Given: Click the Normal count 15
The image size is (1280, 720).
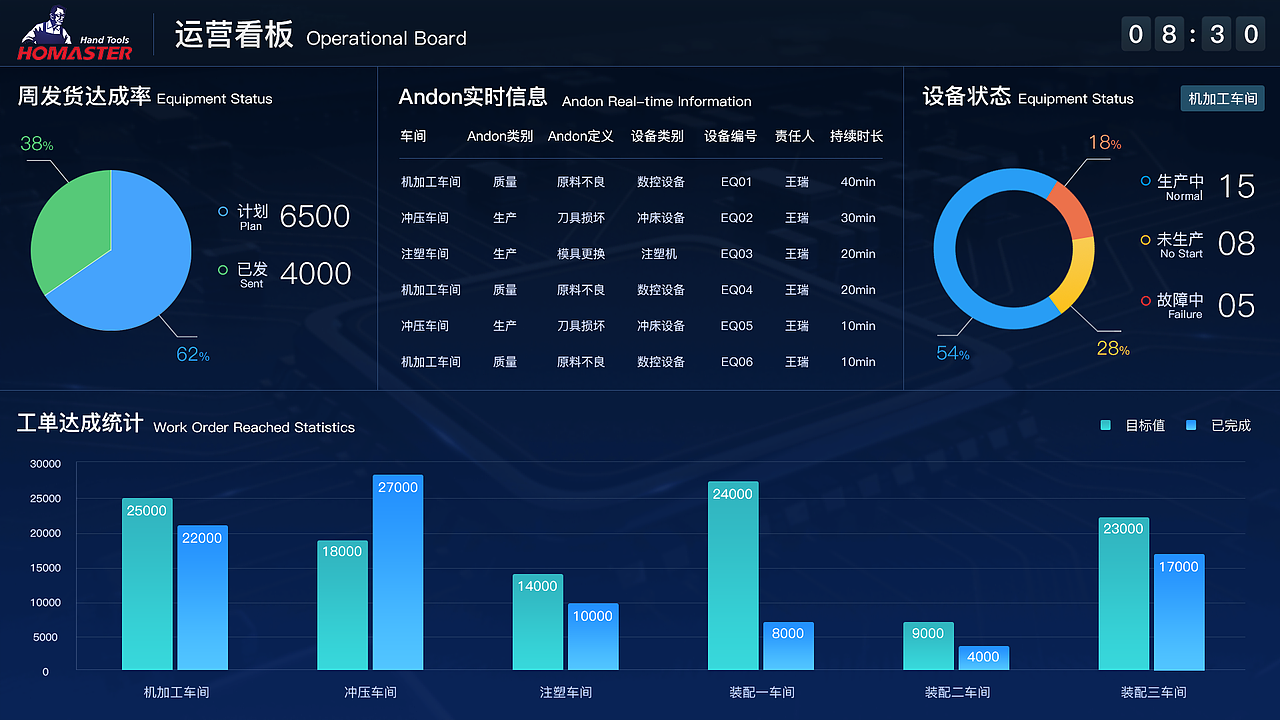Looking at the screenshot, I should pyautogui.click(x=1236, y=186).
